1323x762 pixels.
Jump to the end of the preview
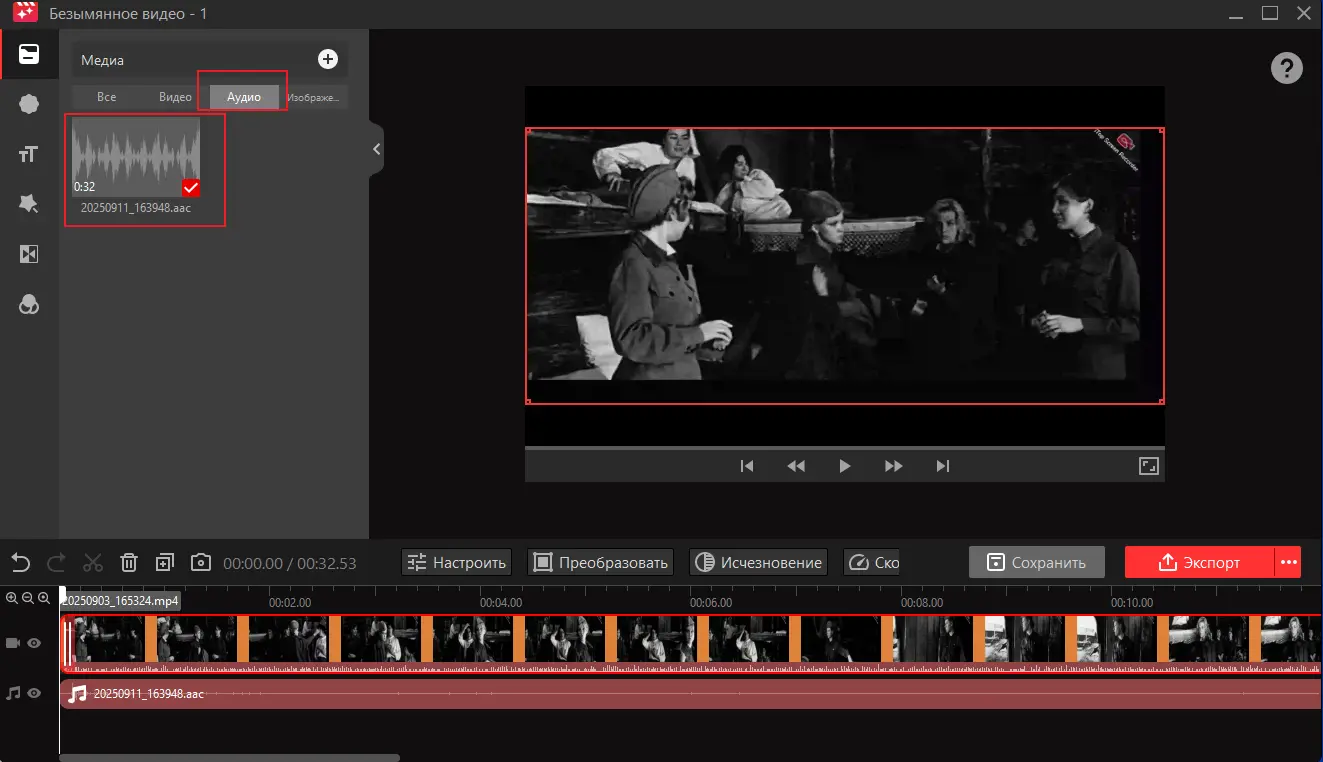942,466
